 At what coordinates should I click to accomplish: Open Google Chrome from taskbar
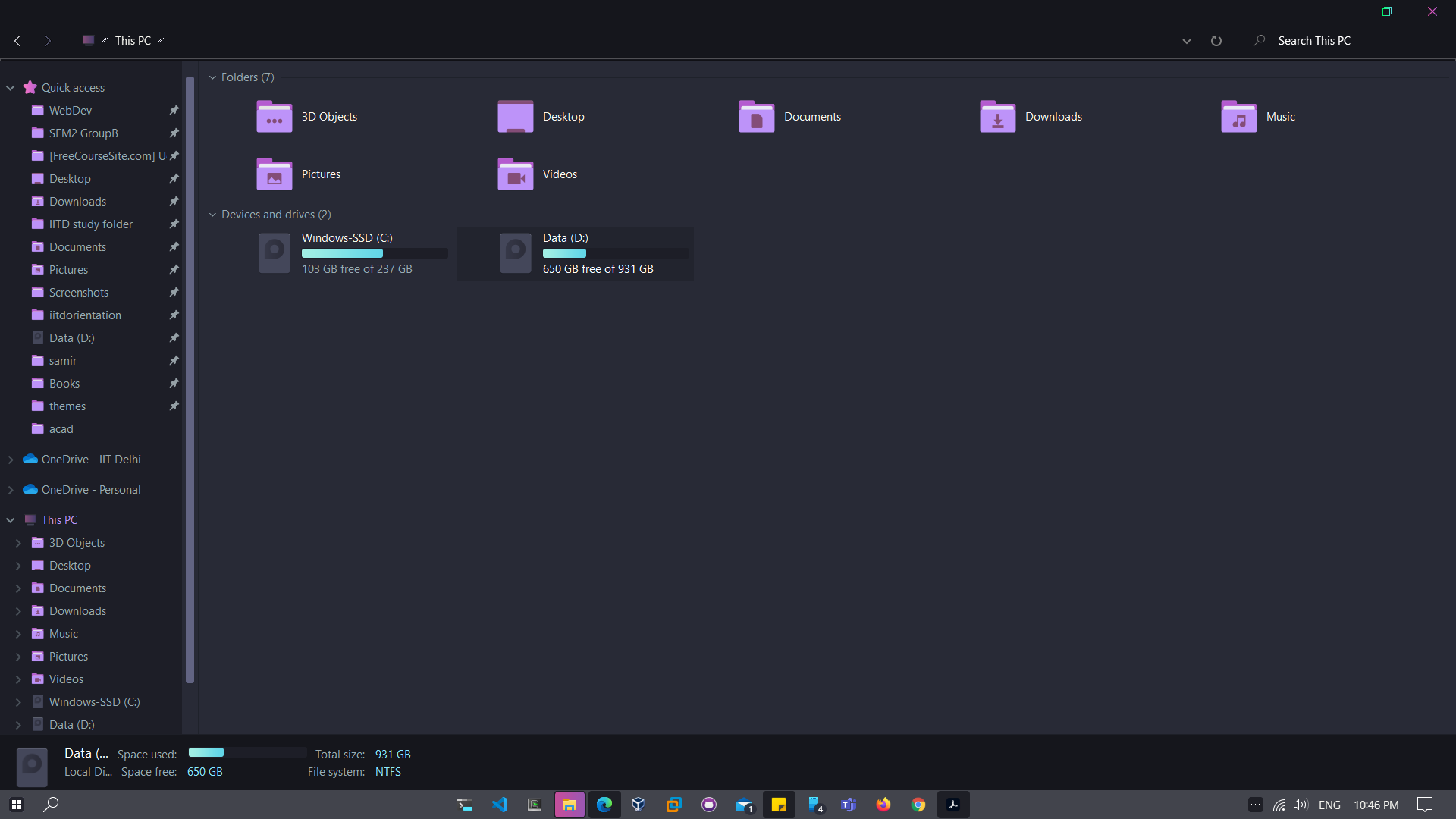click(918, 805)
